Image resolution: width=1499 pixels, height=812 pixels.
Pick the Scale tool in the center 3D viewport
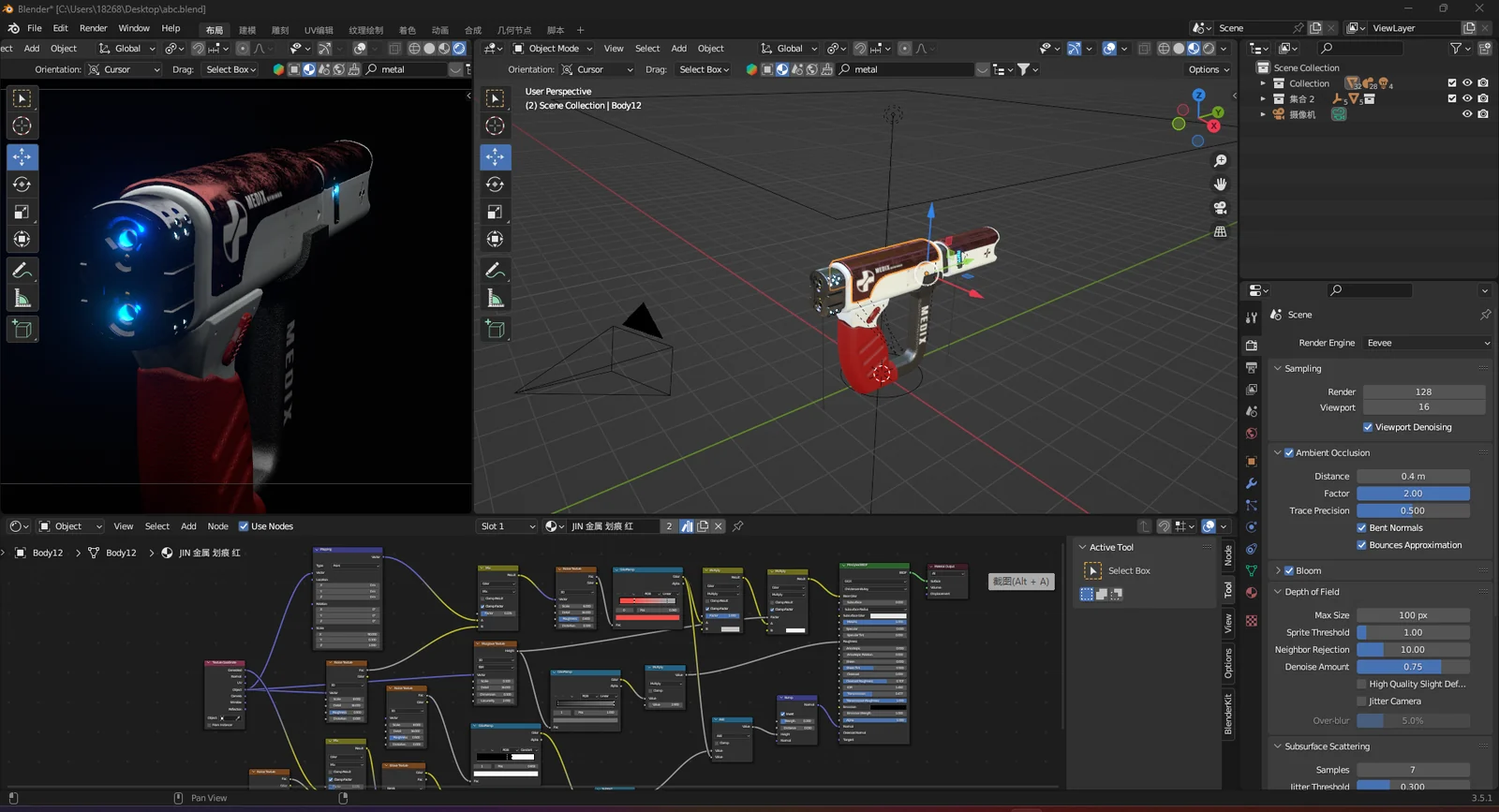496,213
